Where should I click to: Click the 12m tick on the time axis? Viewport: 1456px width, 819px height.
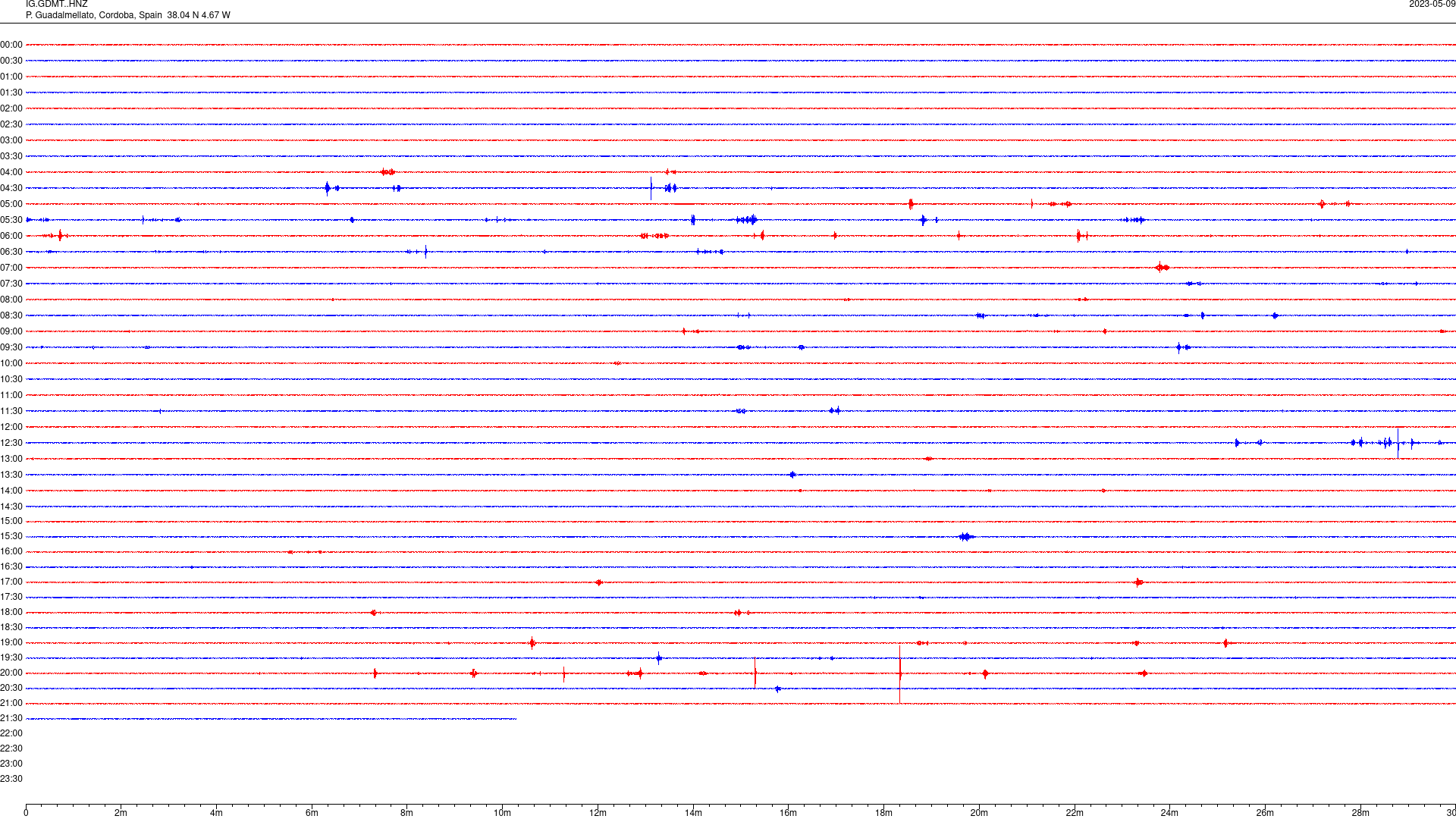pos(598,813)
